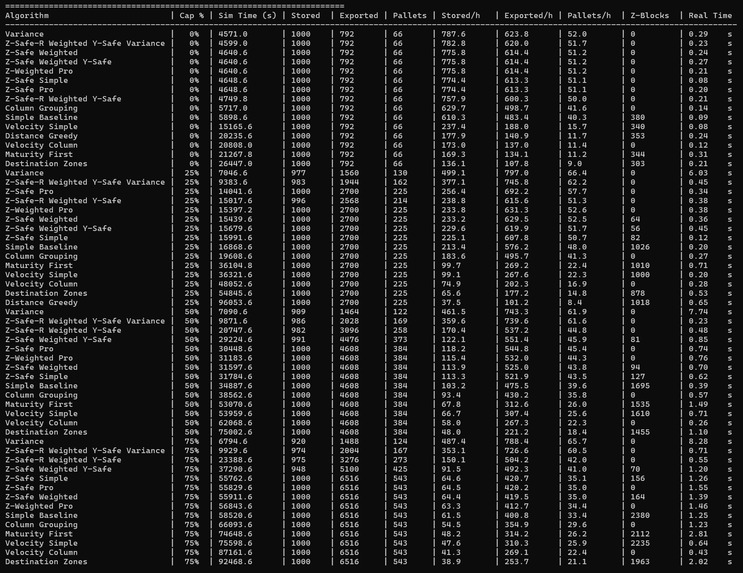Click Z-Blocks value "303"
This screenshot has height=573, width=743.
pos(637,164)
